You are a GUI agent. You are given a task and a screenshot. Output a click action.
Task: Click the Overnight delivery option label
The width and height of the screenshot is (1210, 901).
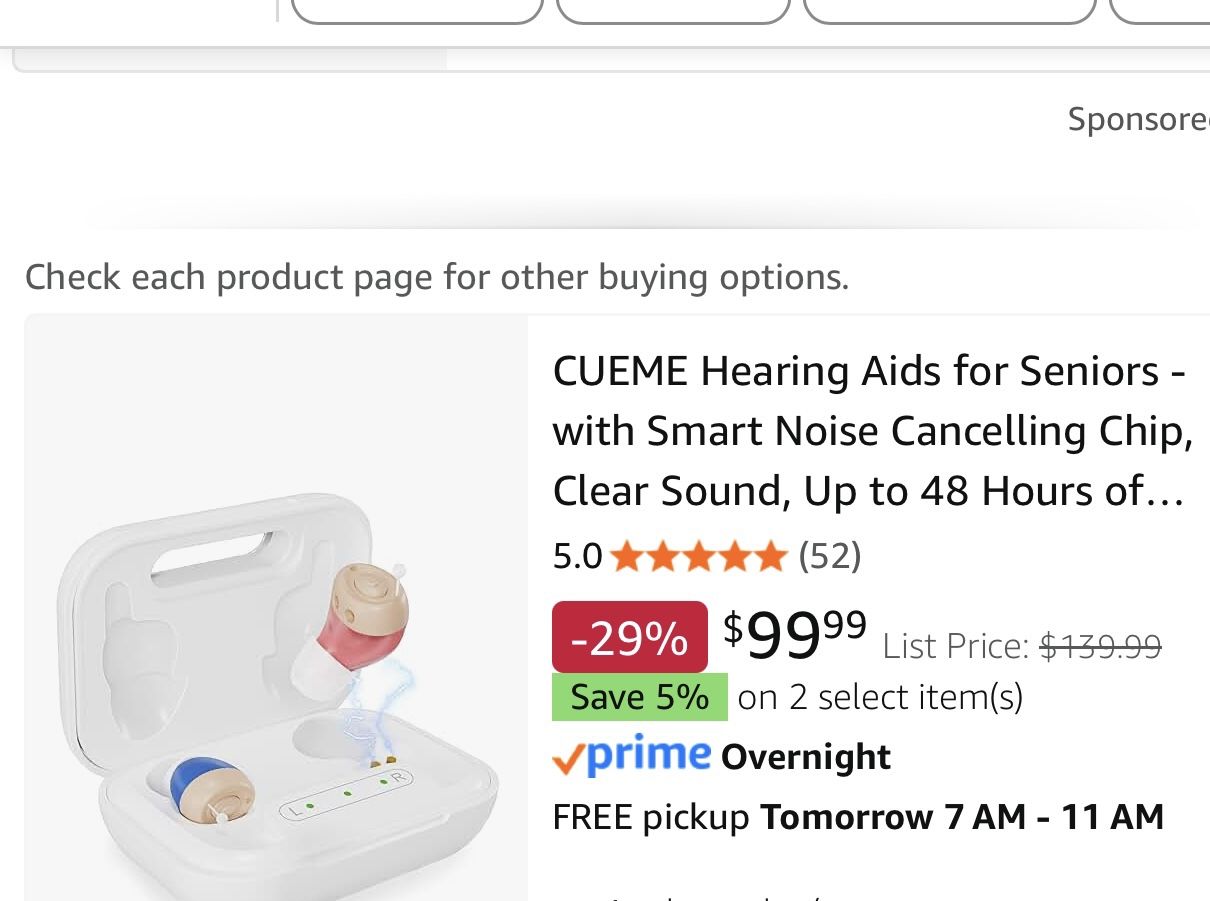coord(805,757)
